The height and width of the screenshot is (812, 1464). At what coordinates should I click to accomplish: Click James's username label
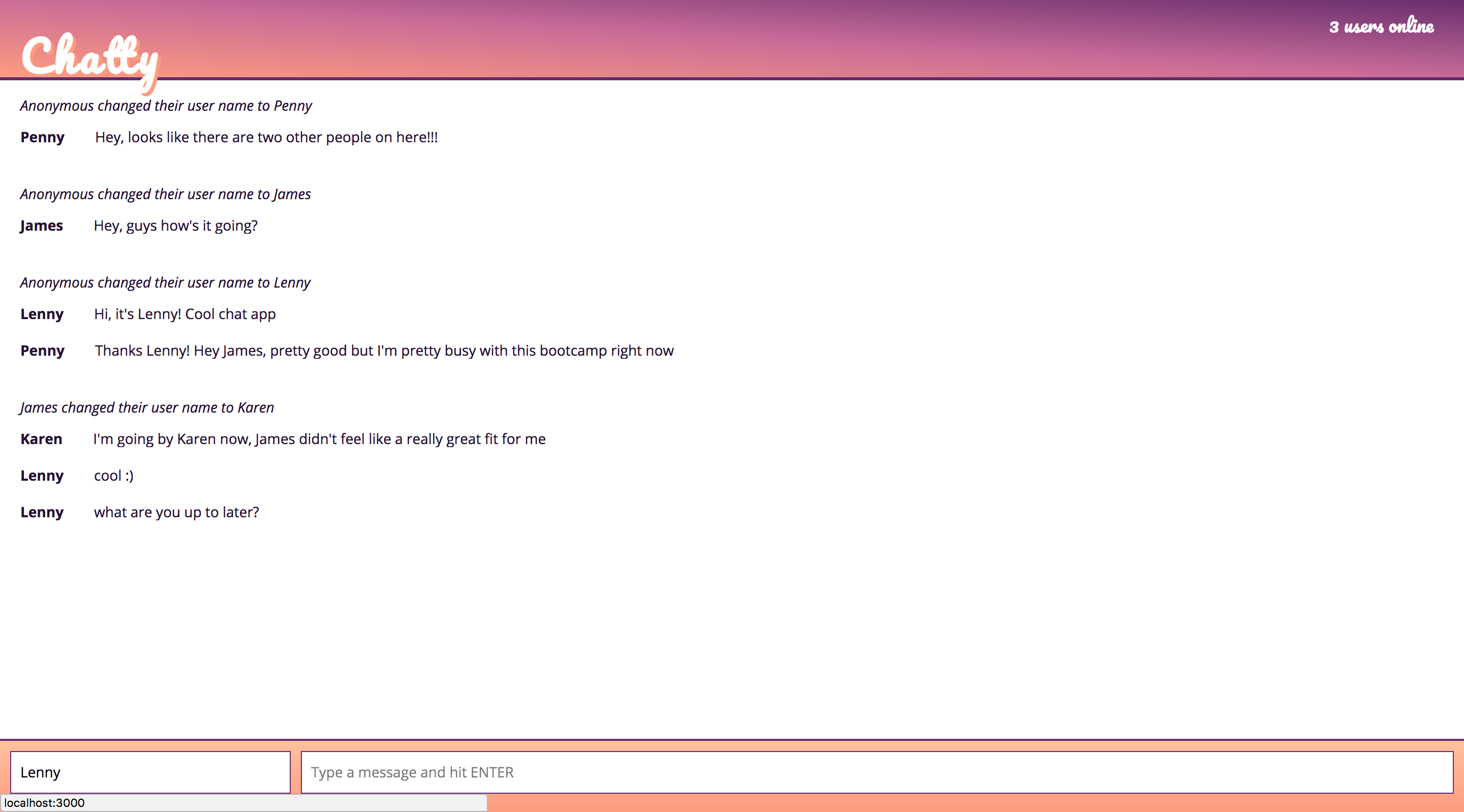click(42, 226)
